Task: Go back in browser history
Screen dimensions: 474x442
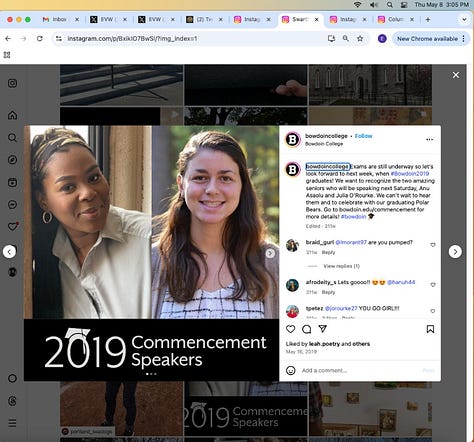Action: tap(8, 38)
